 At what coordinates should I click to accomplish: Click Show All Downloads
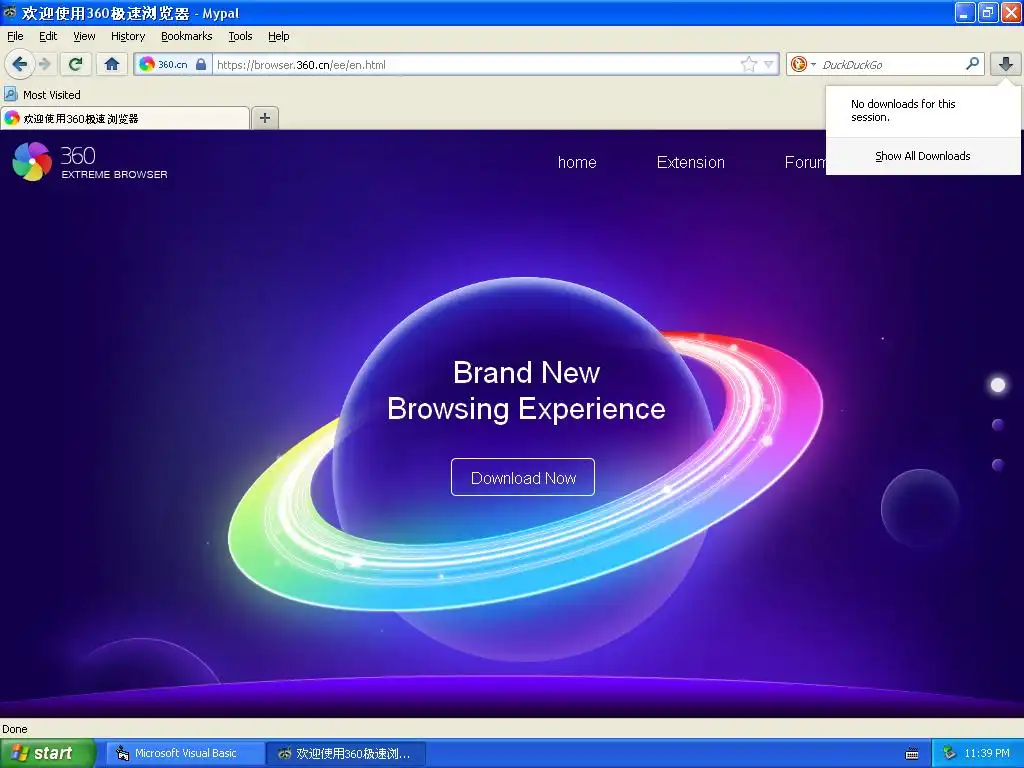pyautogui.click(x=923, y=156)
